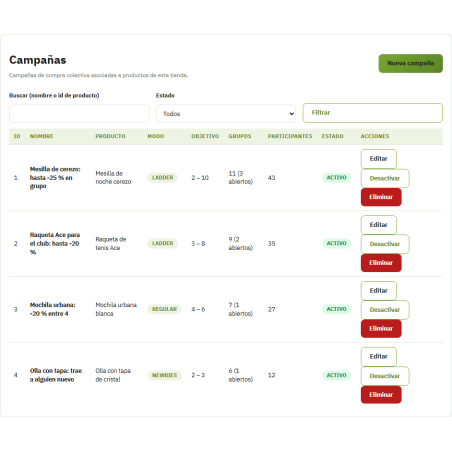452x452 pixels.
Task: Click participants value 35
Action: pyautogui.click(x=272, y=244)
